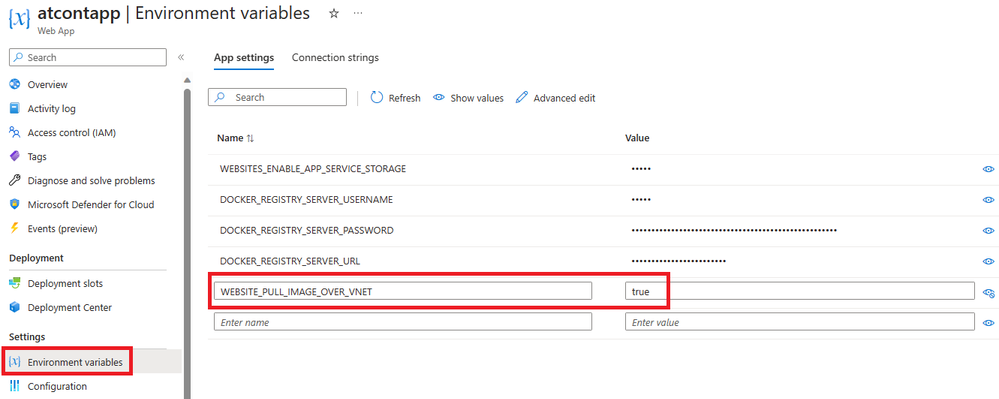This screenshot has height=399, width=999.
Task: Click the Value column header
Action: click(x=637, y=138)
